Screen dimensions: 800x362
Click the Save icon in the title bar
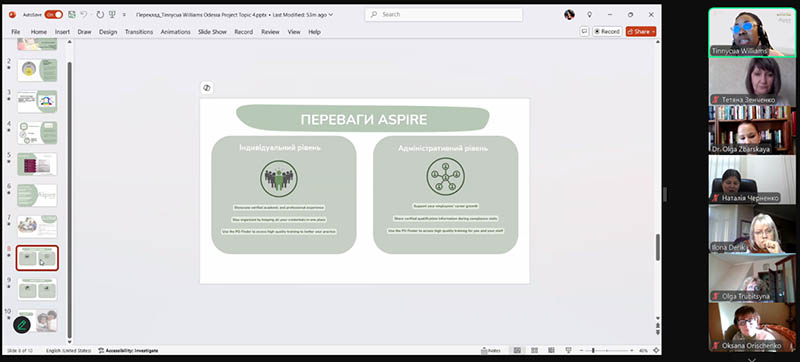click(x=72, y=14)
